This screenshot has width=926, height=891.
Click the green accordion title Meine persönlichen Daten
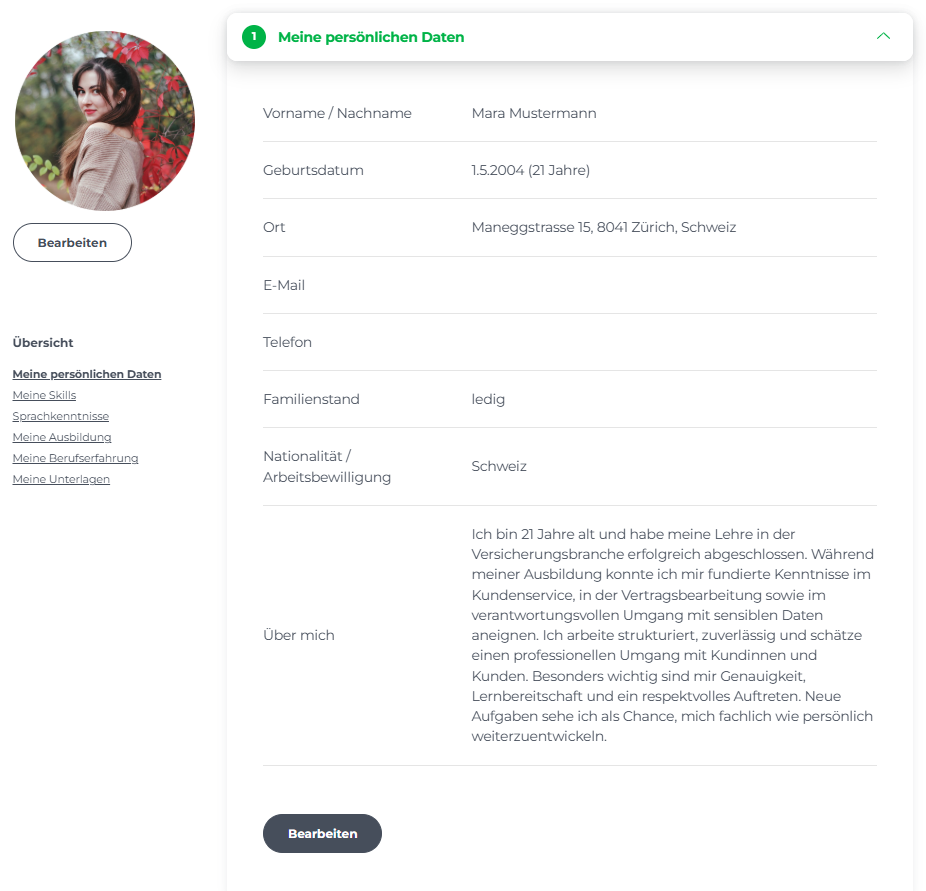(x=371, y=37)
